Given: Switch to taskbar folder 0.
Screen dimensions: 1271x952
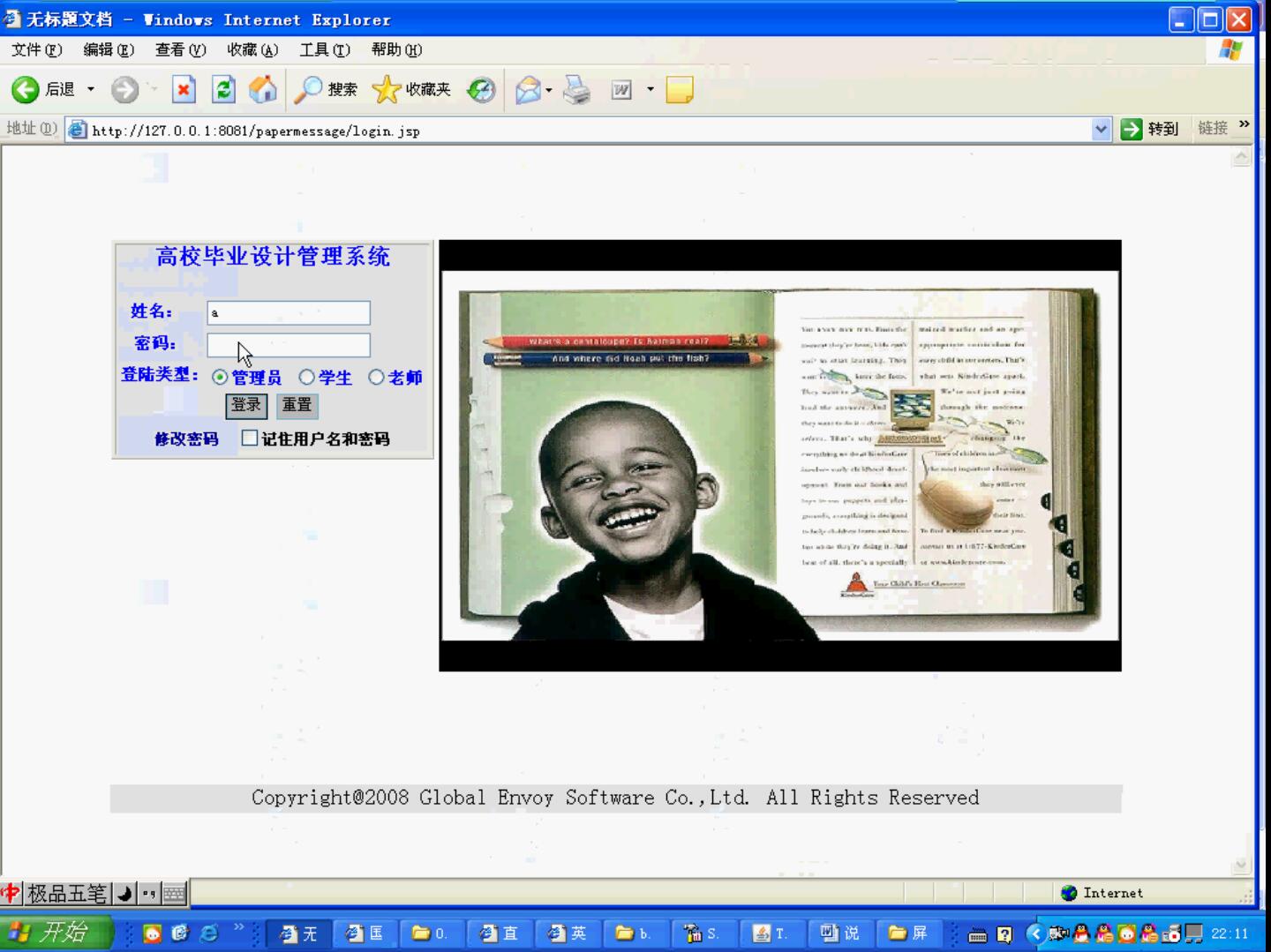Looking at the screenshot, I should point(431,933).
